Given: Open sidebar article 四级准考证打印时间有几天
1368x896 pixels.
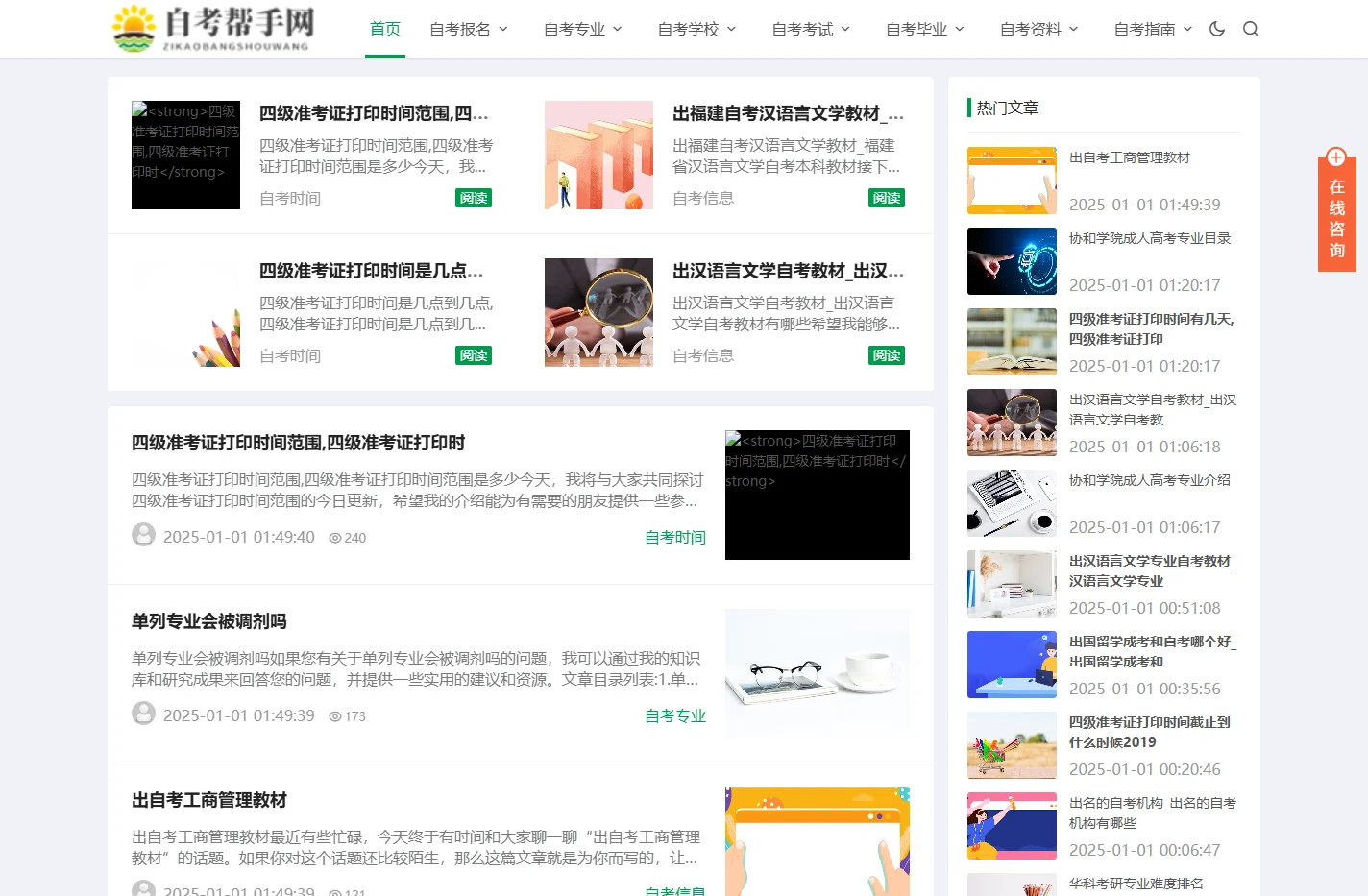Looking at the screenshot, I should [1152, 328].
